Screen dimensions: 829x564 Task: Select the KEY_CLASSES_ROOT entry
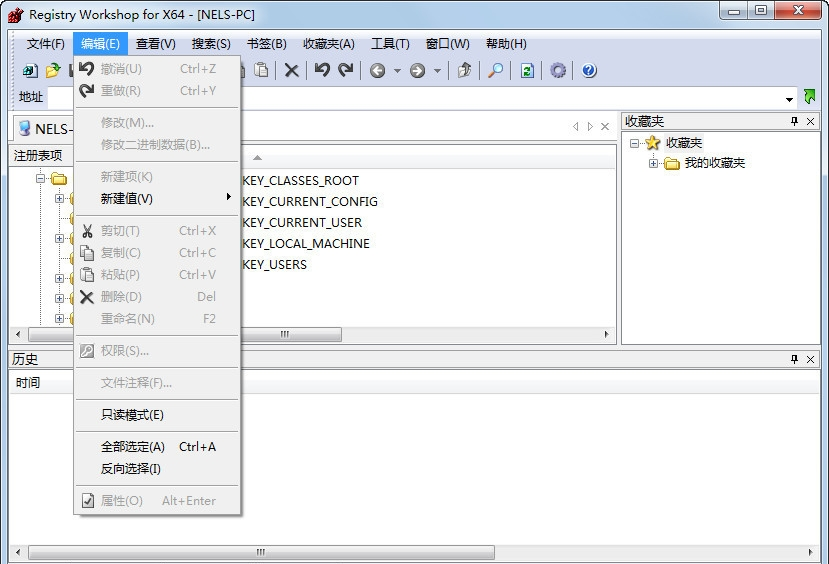point(300,181)
